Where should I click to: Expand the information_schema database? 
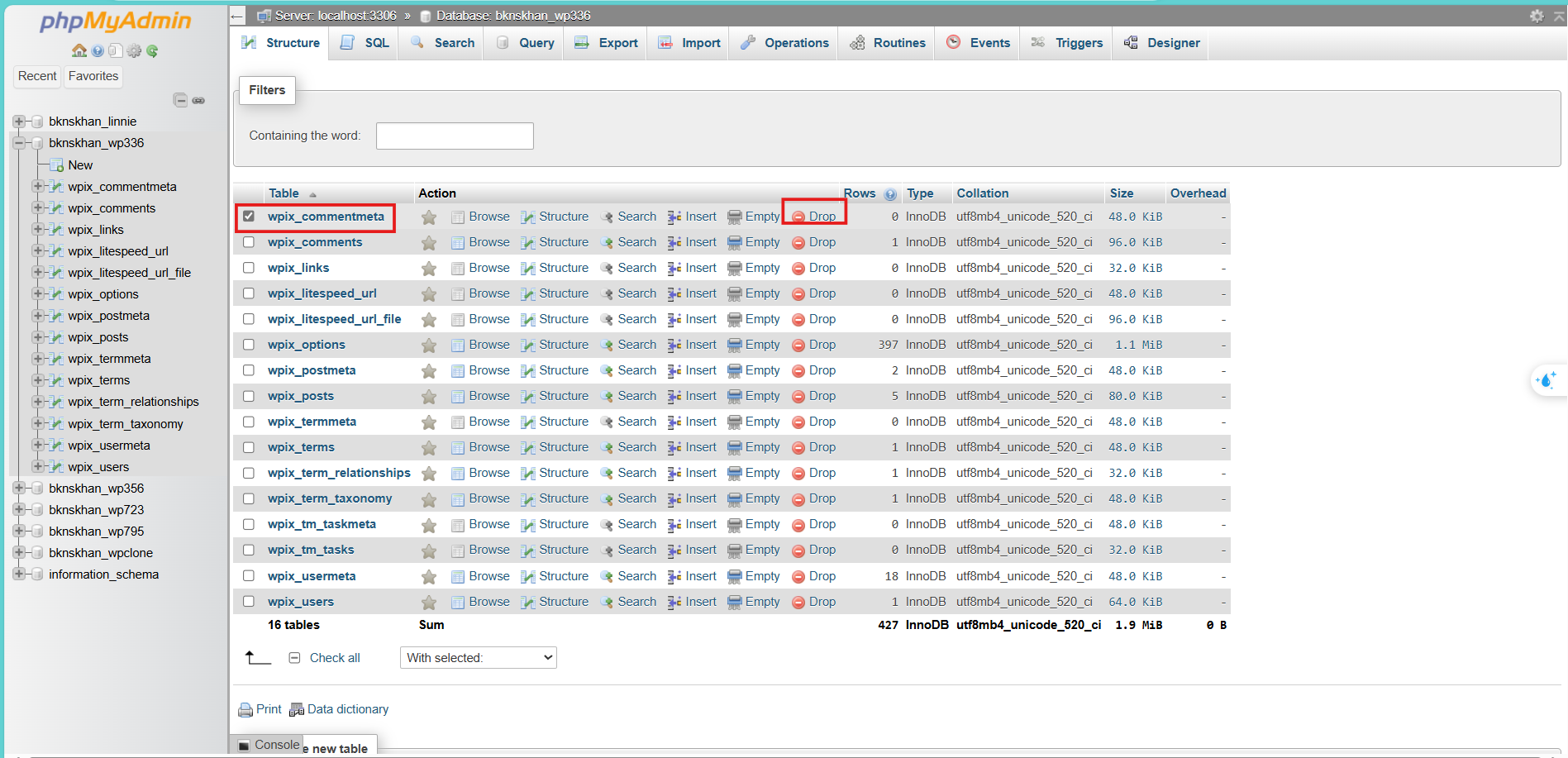coord(18,574)
